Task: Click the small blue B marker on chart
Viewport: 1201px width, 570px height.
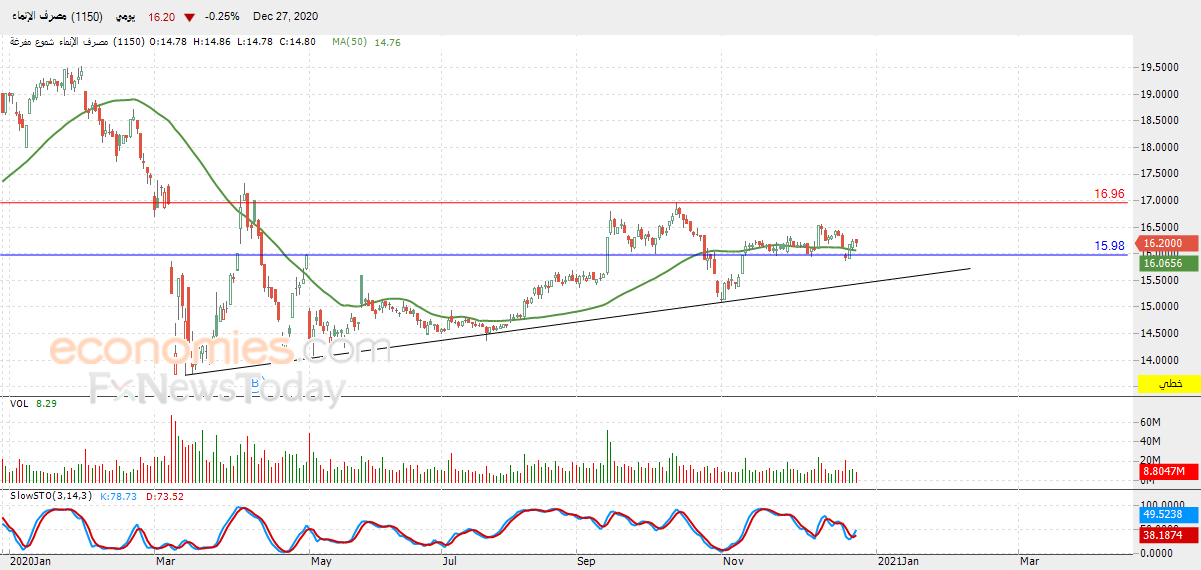Action: click(x=254, y=384)
